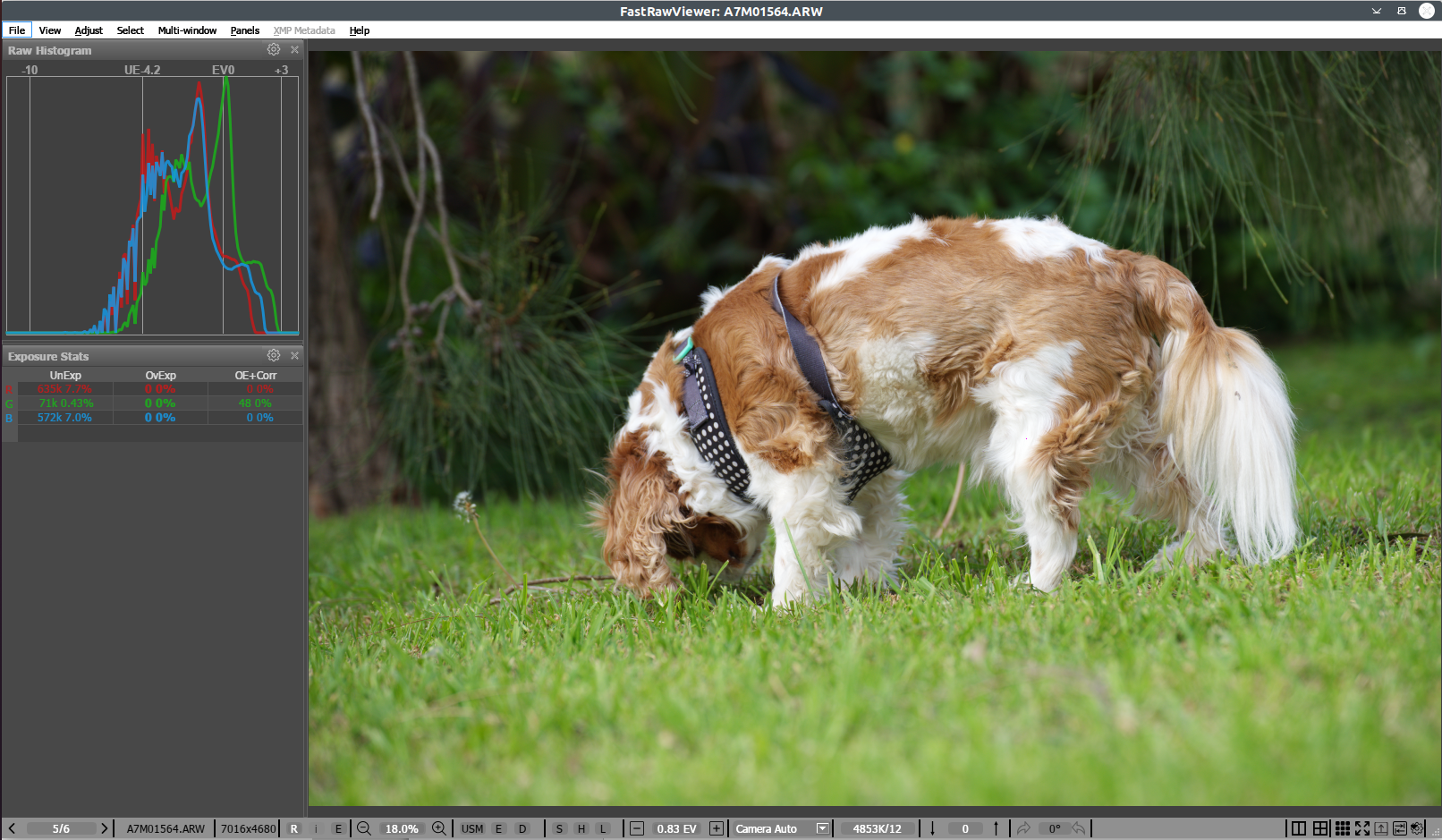The height and width of the screenshot is (840, 1442).
Task: Increase exposure with plus button
Action: 716,828
